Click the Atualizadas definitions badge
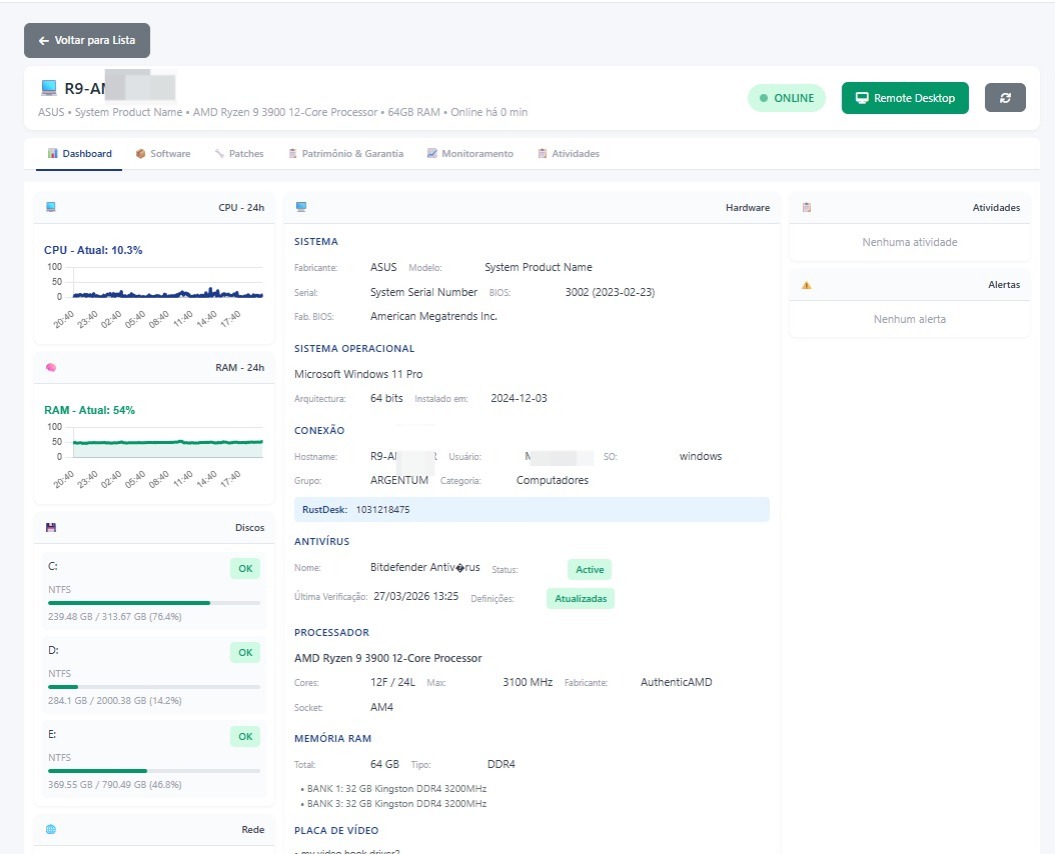This screenshot has width=1055, height=854. tap(581, 598)
